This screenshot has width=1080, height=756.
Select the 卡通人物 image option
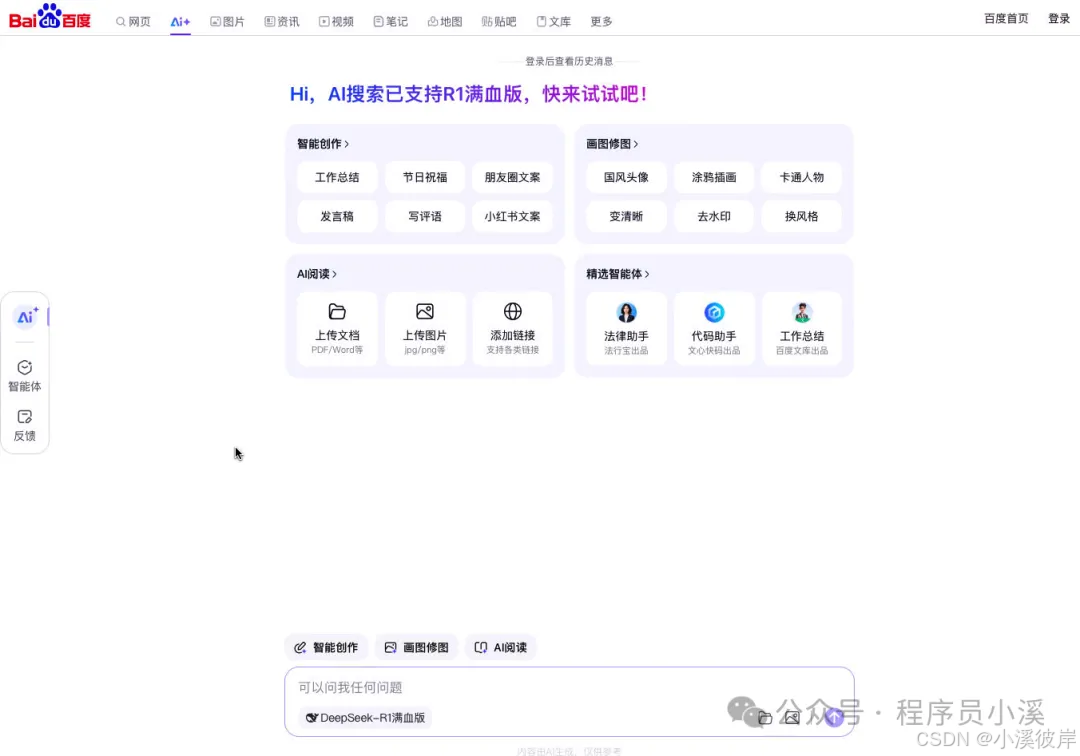[802, 177]
